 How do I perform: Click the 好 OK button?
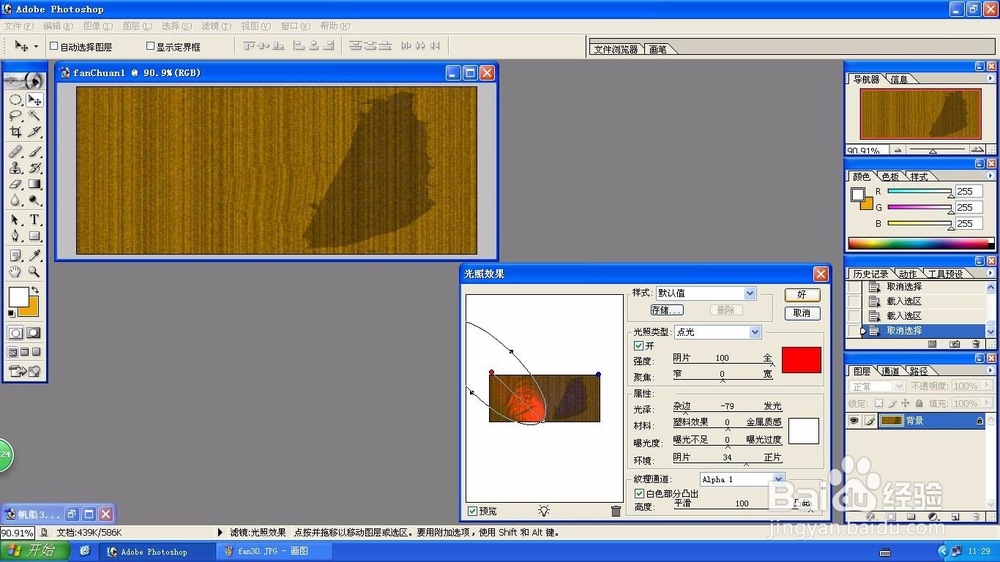point(802,295)
